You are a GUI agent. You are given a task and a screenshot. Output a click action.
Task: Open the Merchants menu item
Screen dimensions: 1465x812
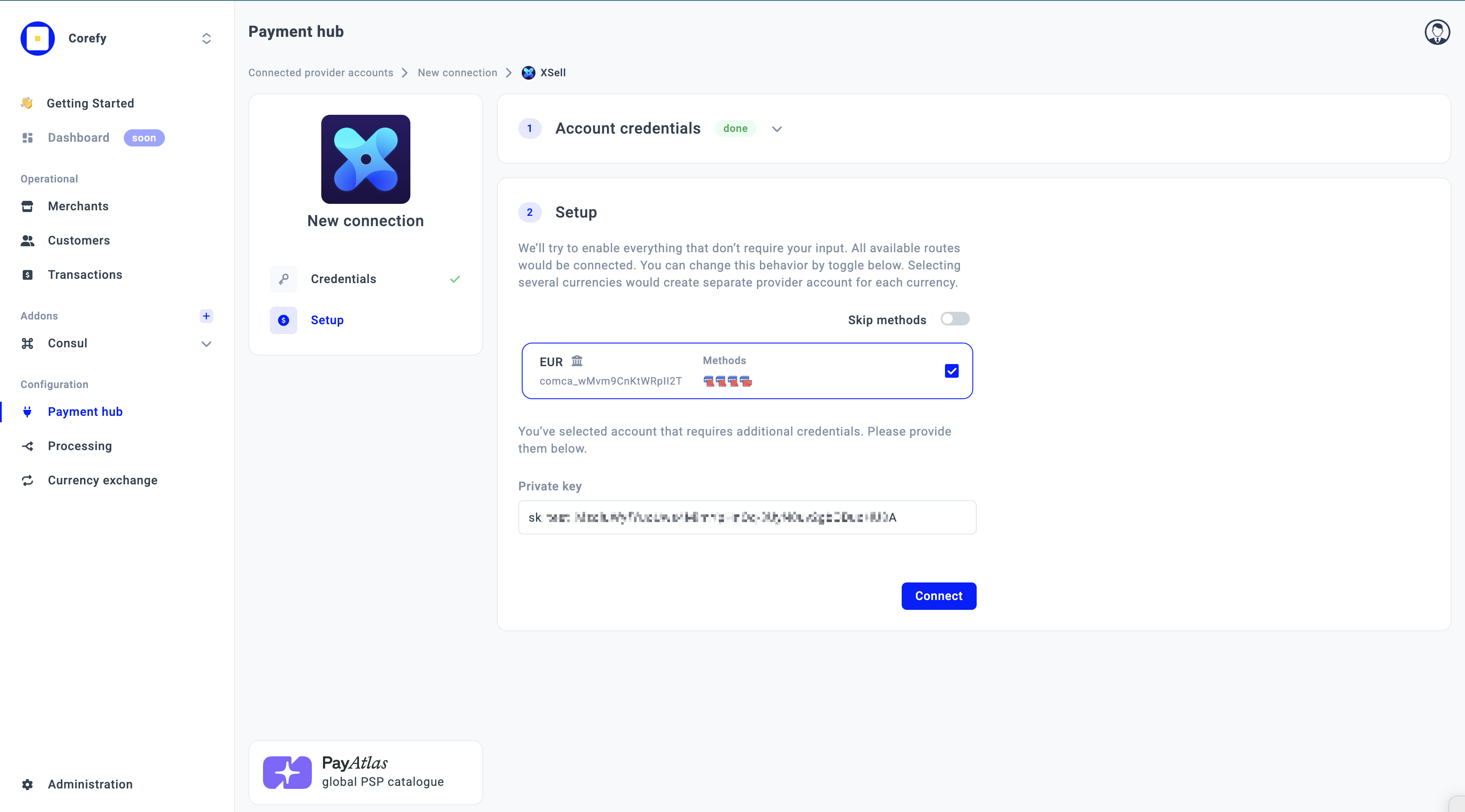[78, 206]
